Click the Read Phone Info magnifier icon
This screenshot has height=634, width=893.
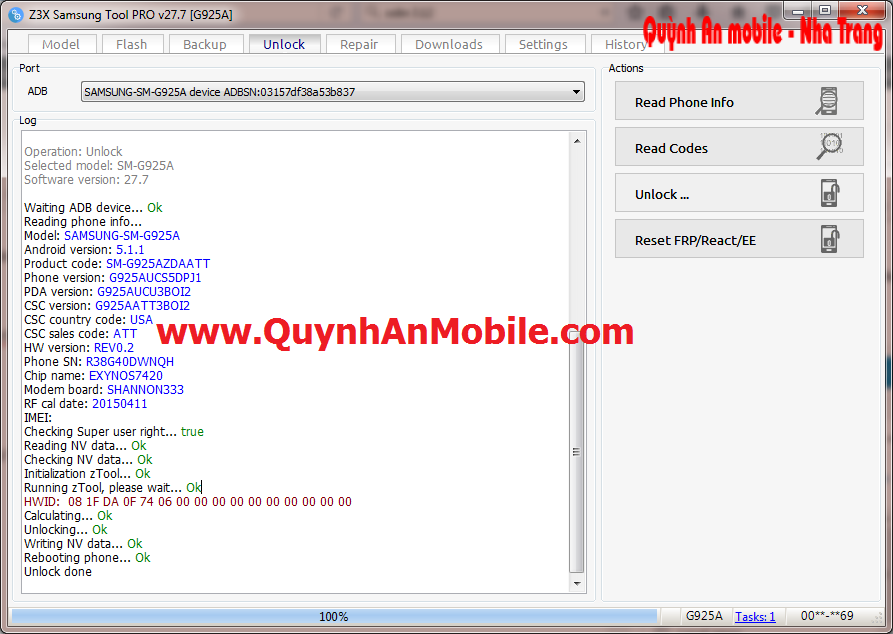pyautogui.click(x=828, y=101)
